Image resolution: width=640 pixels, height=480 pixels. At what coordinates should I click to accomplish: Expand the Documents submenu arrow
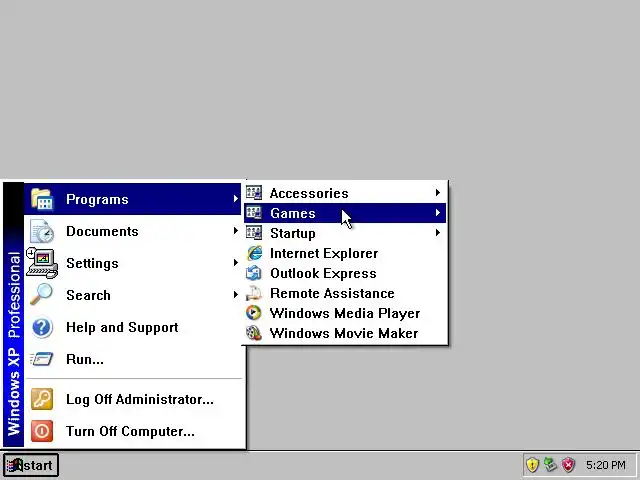236,231
